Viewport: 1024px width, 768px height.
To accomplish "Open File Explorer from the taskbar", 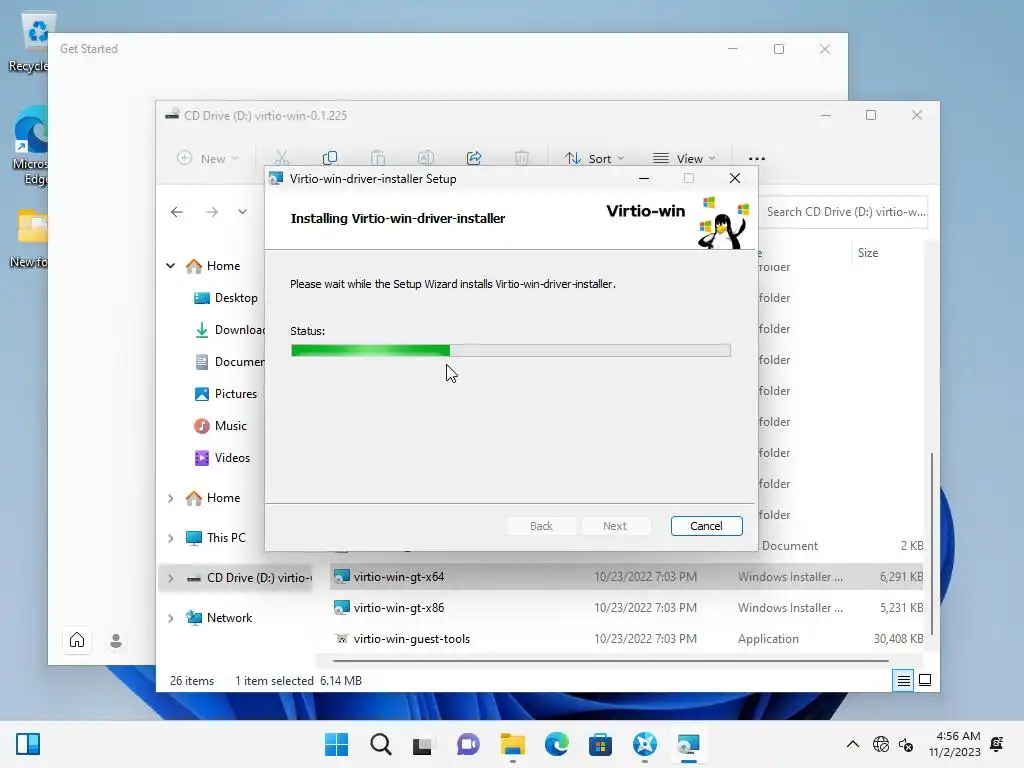I will click(x=513, y=744).
